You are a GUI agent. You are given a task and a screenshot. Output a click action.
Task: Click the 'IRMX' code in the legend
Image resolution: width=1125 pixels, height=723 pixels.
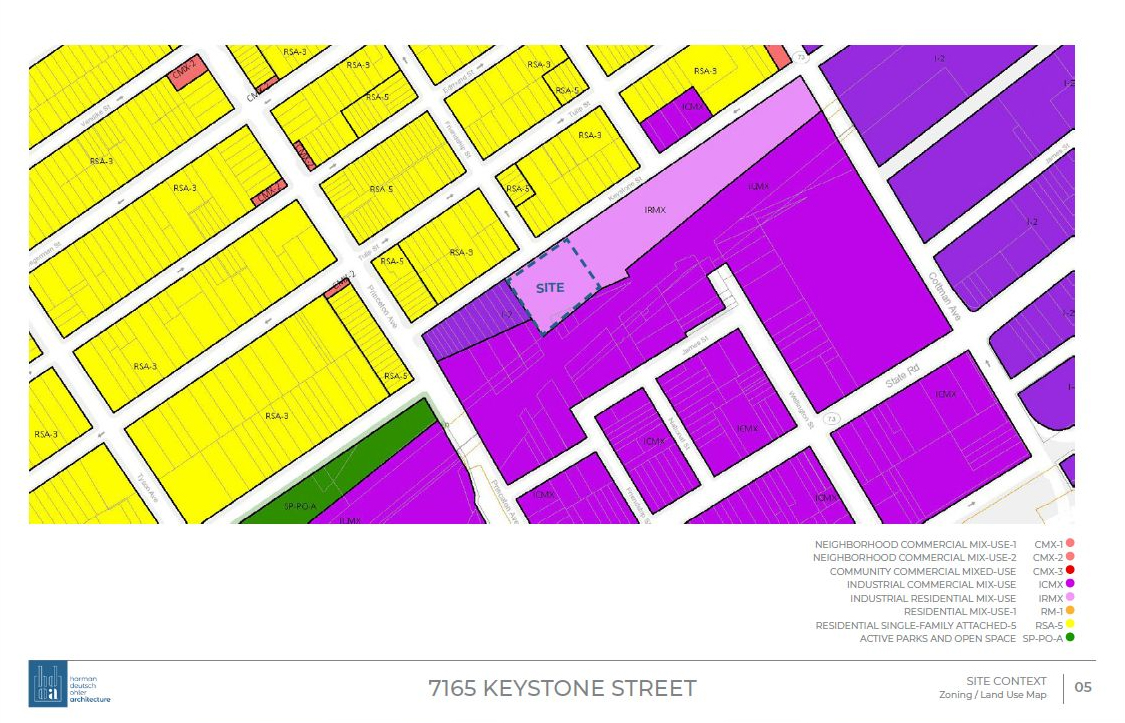1050,598
